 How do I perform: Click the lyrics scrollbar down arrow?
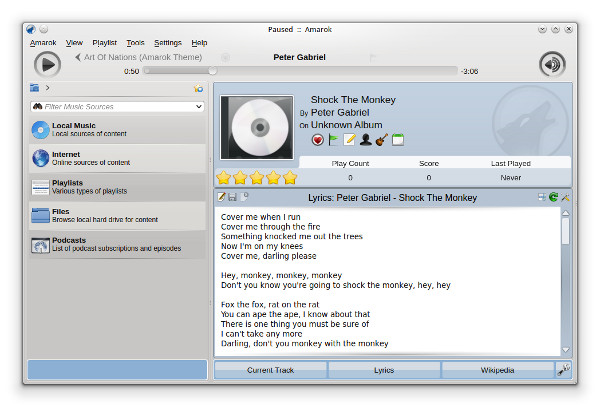(566, 350)
